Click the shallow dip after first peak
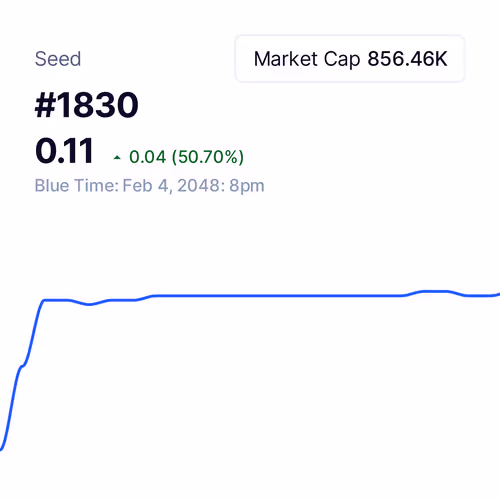Image resolution: width=500 pixels, height=500 pixels. (89, 304)
